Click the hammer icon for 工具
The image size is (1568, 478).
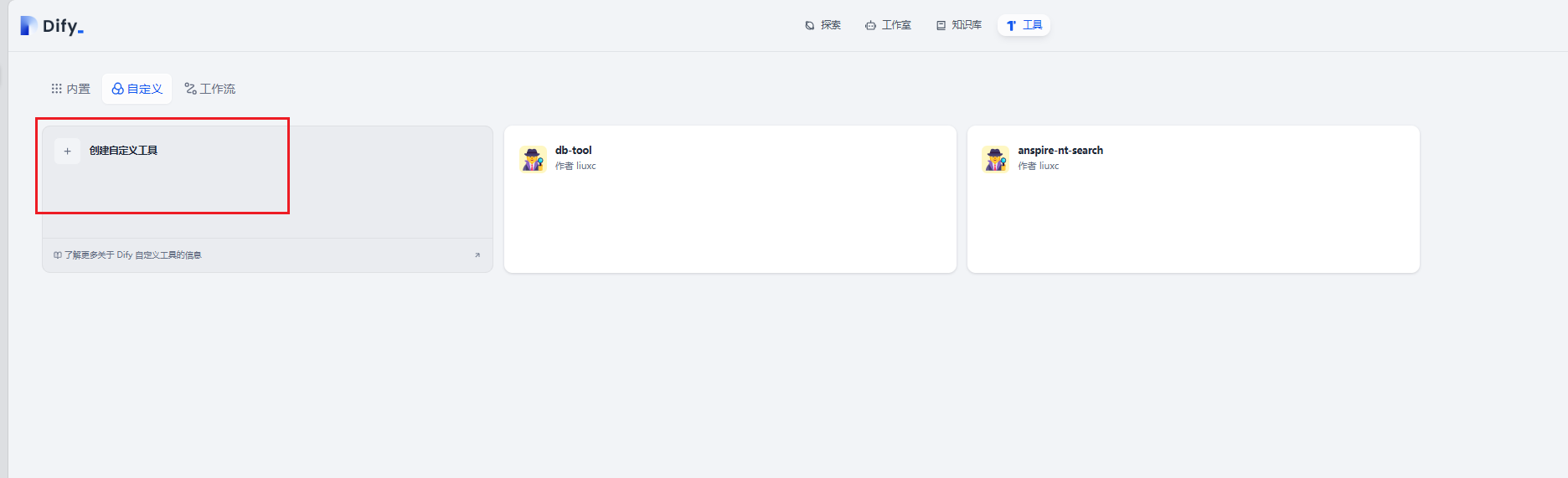1011,25
